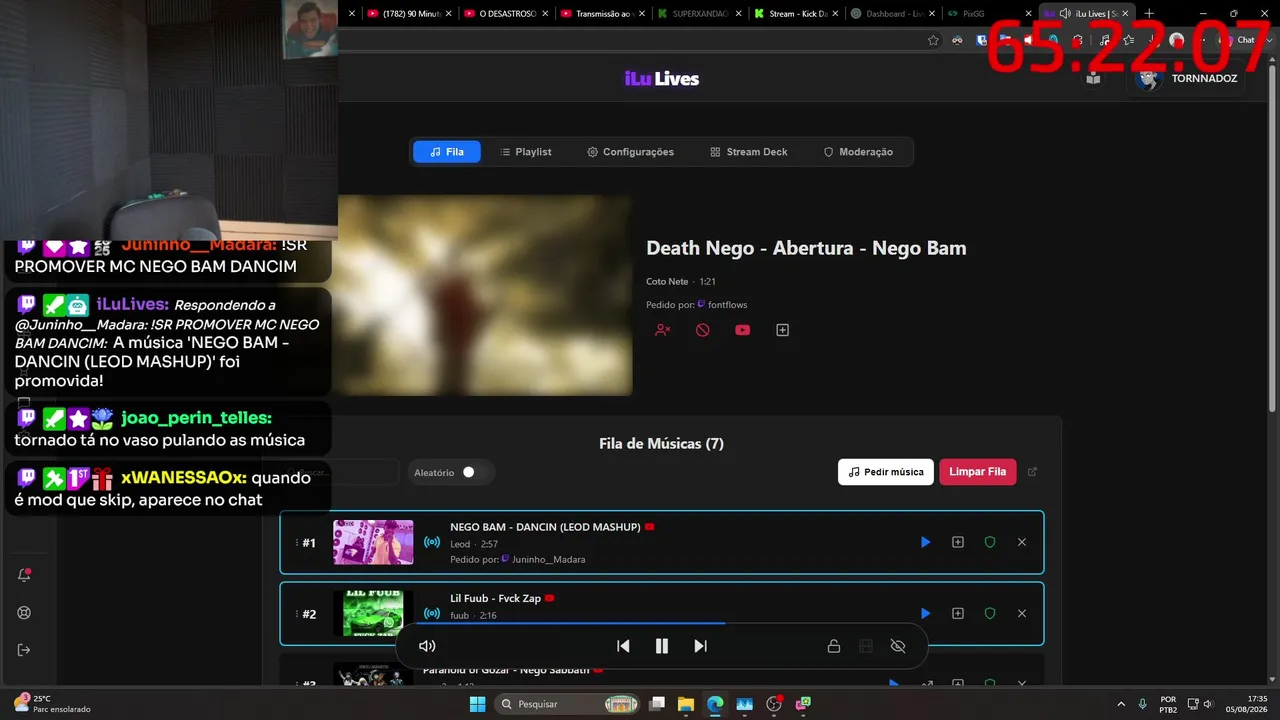
Task: Click the Limpar Fila button
Action: (x=978, y=472)
